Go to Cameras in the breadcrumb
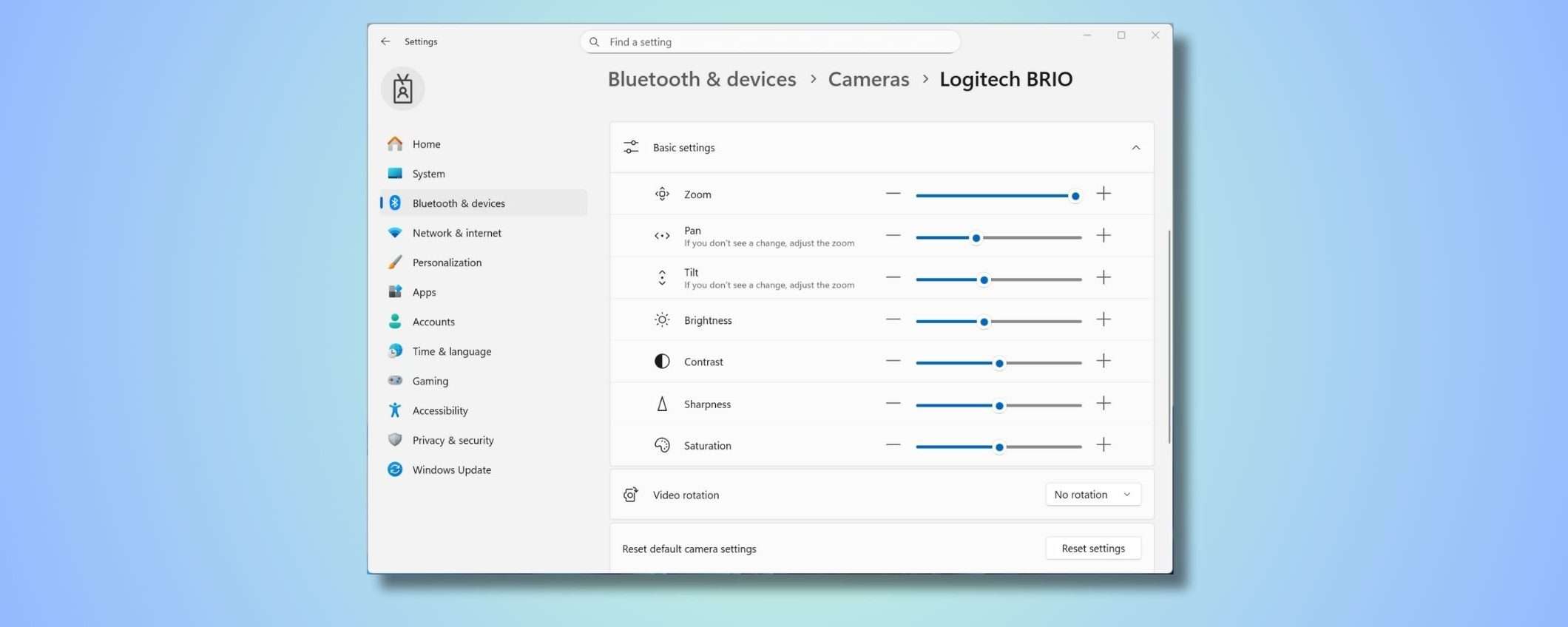The image size is (1568, 627). pyautogui.click(x=868, y=79)
